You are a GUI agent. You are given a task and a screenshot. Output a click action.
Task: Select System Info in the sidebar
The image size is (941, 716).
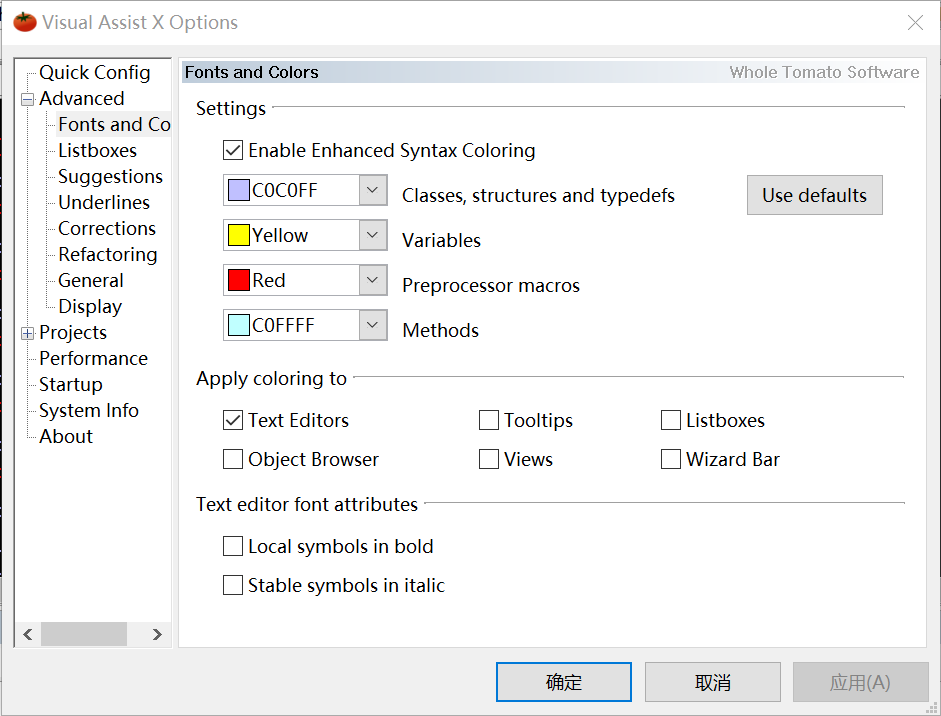(x=88, y=410)
